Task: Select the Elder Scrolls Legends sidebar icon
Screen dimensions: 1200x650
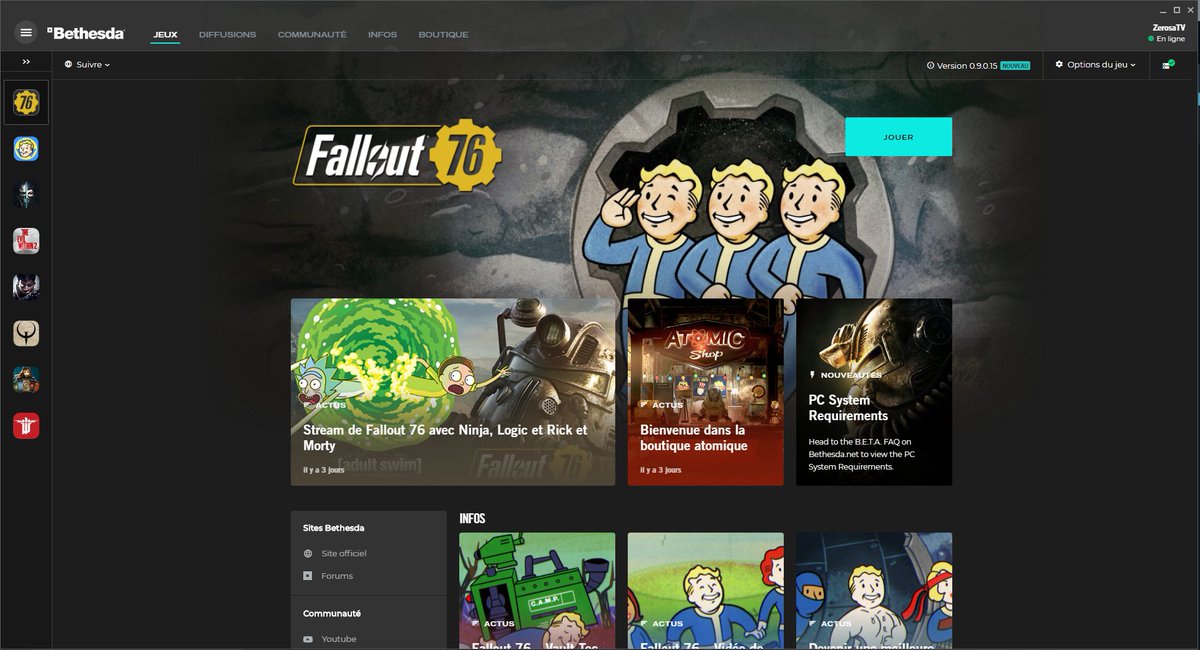Action: [x=26, y=379]
